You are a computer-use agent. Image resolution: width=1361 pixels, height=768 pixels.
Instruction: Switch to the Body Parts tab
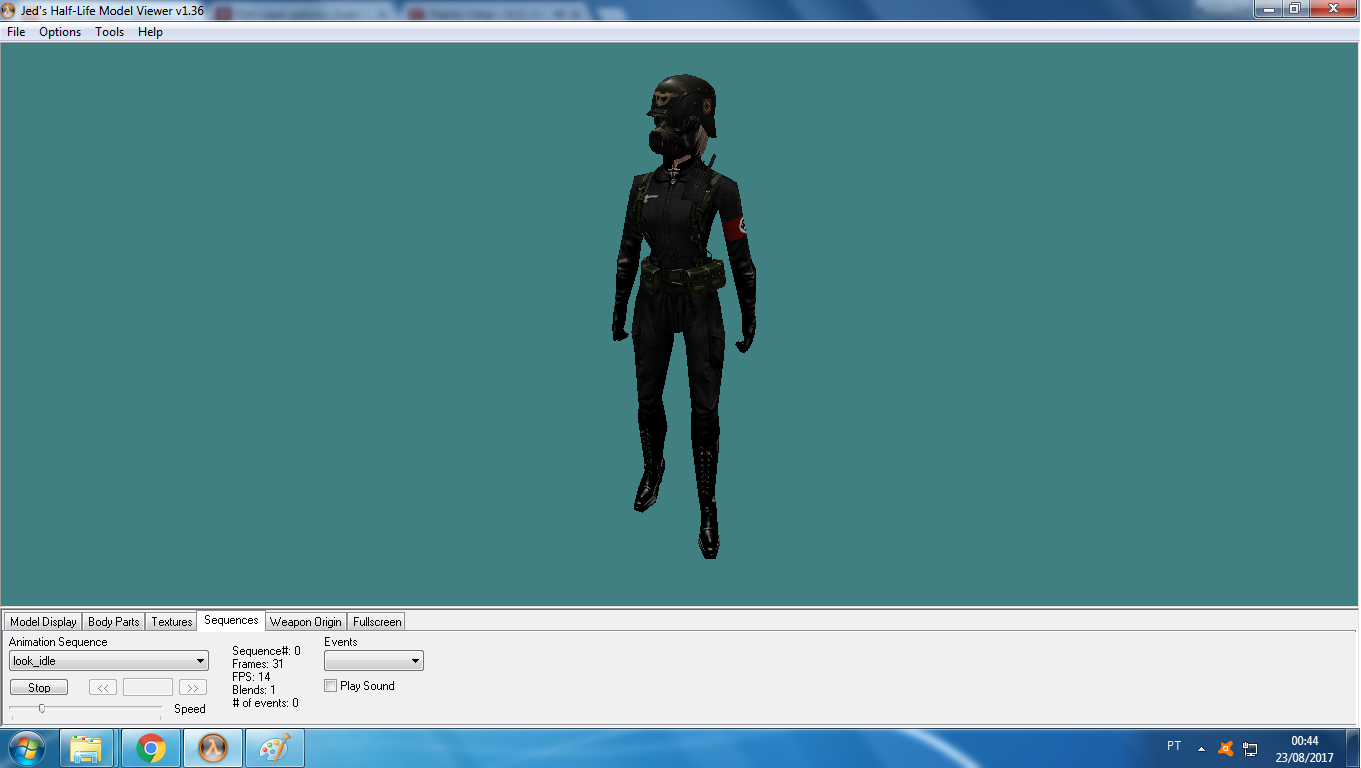tap(114, 622)
